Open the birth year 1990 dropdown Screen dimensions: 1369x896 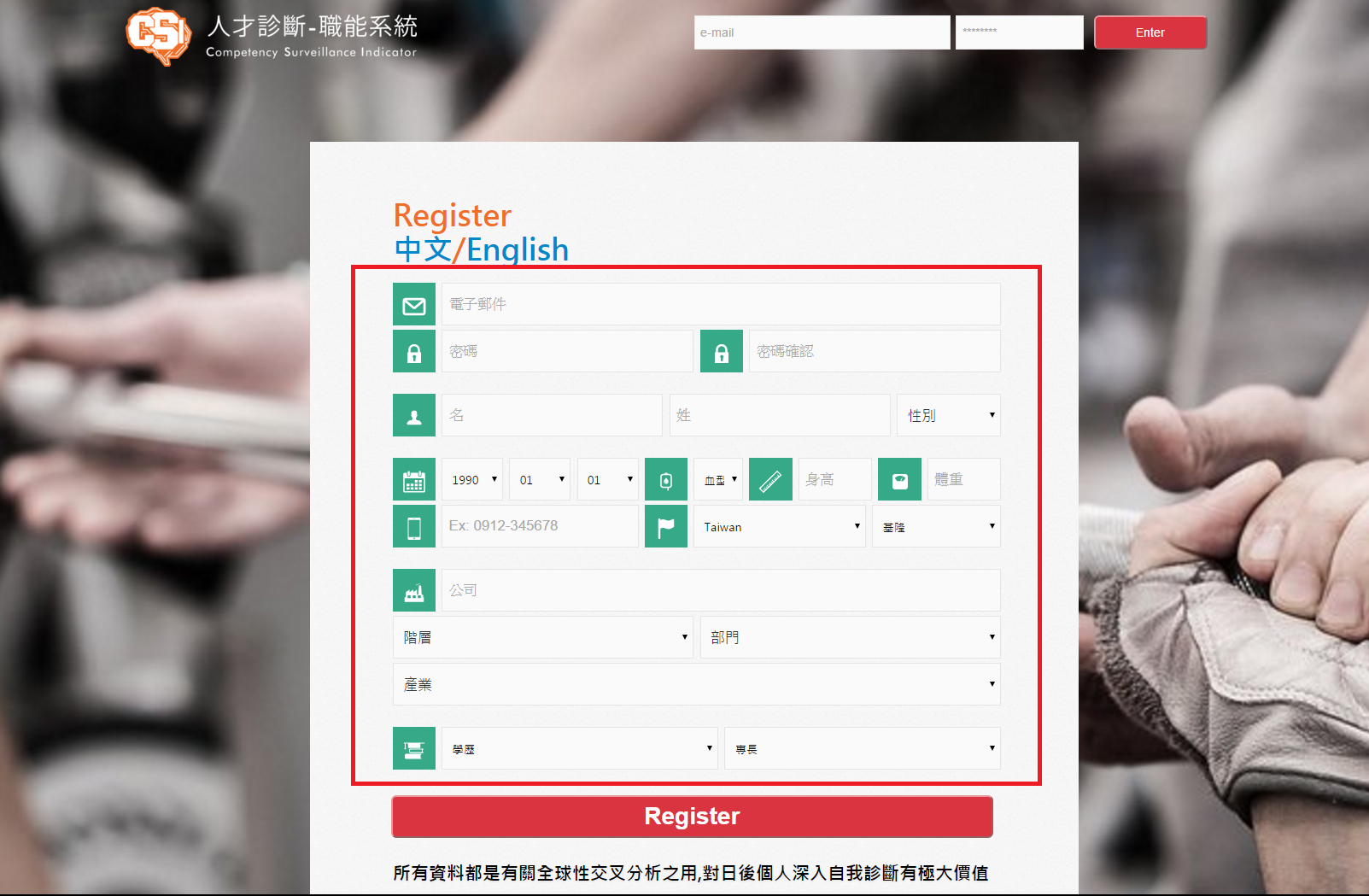pos(472,480)
